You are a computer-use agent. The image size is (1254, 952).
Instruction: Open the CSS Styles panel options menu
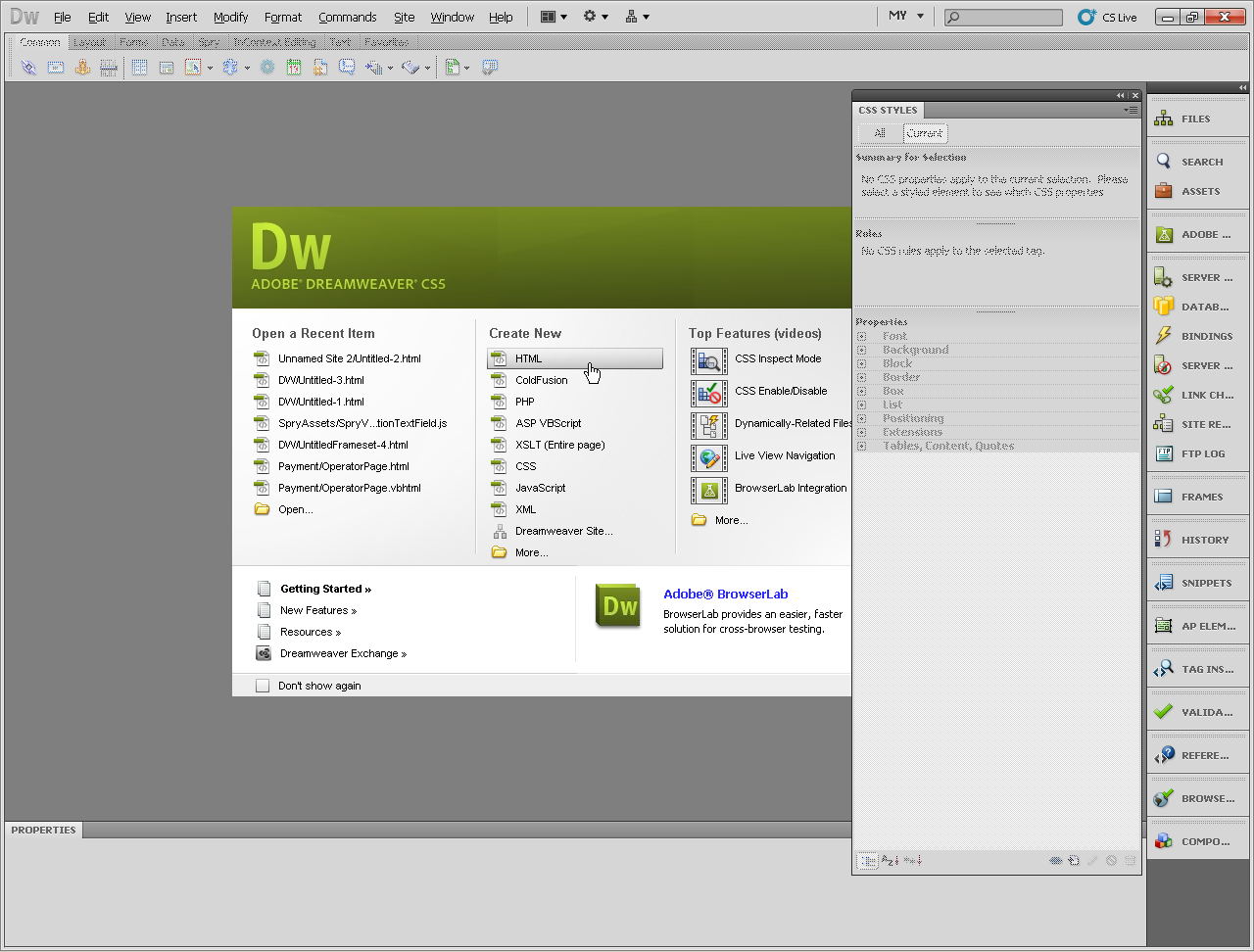1132,111
